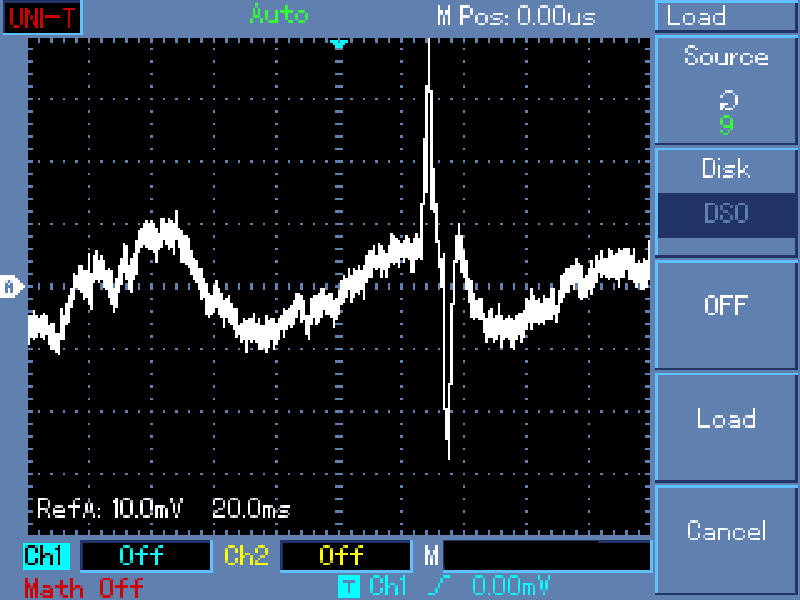Click the Ch2 Off status field
Image resolution: width=800 pixels, height=600 pixels.
click(x=346, y=556)
